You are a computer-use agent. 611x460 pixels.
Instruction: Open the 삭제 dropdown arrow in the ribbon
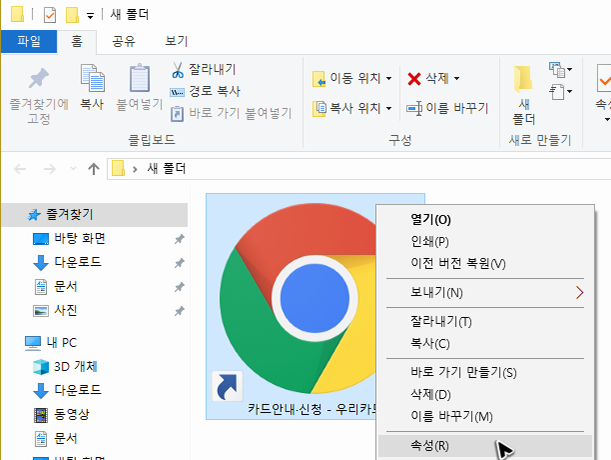[x=457, y=79]
